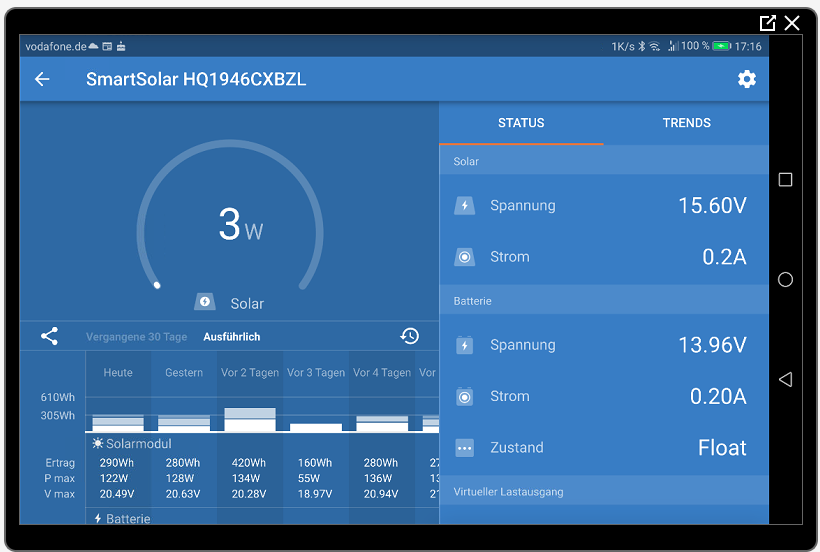The image size is (820, 552).
Task: Select the Gestern column header
Action: click(x=184, y=373)
